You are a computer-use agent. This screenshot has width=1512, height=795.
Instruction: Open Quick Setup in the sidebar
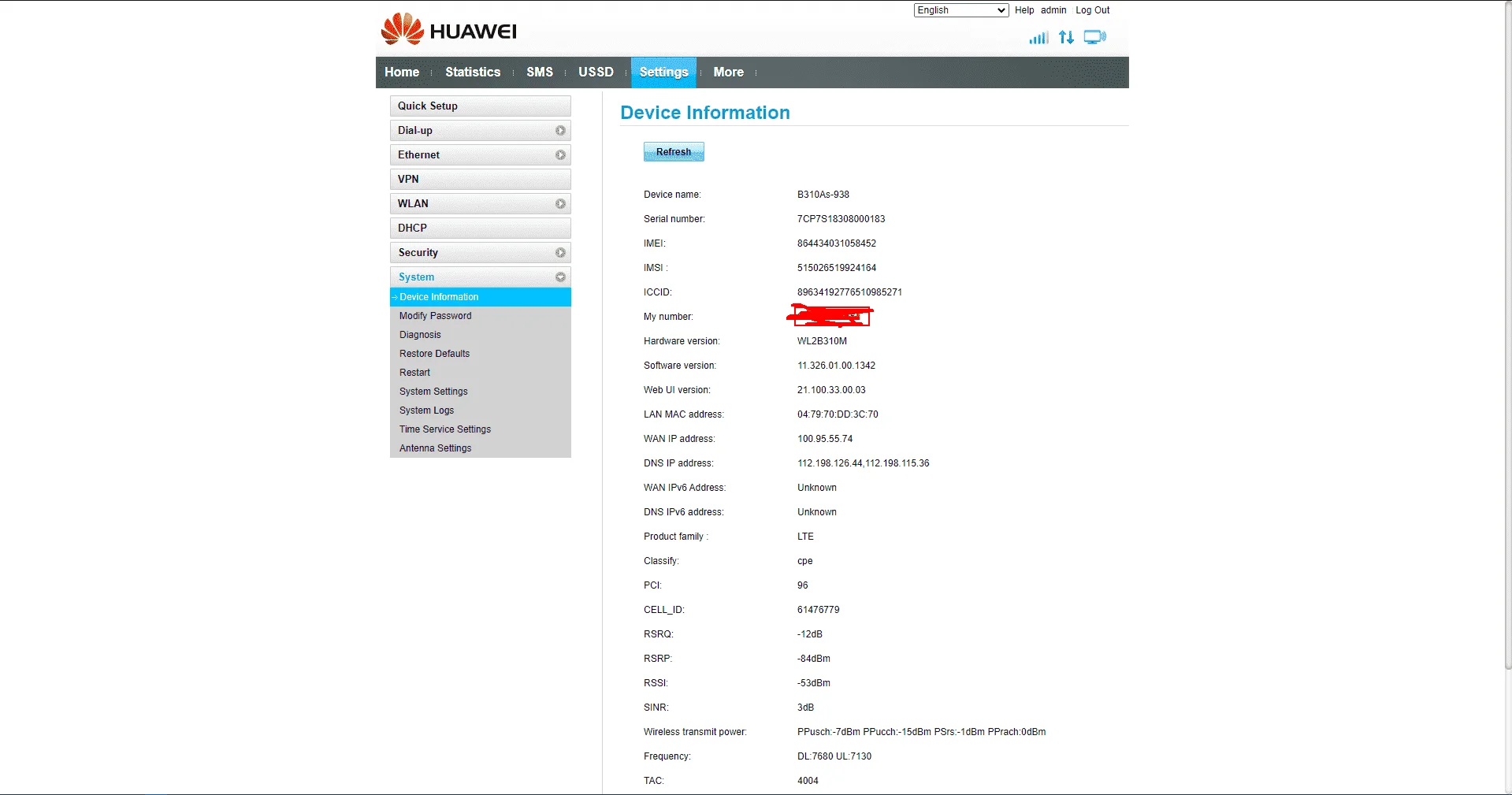(480, 106)
